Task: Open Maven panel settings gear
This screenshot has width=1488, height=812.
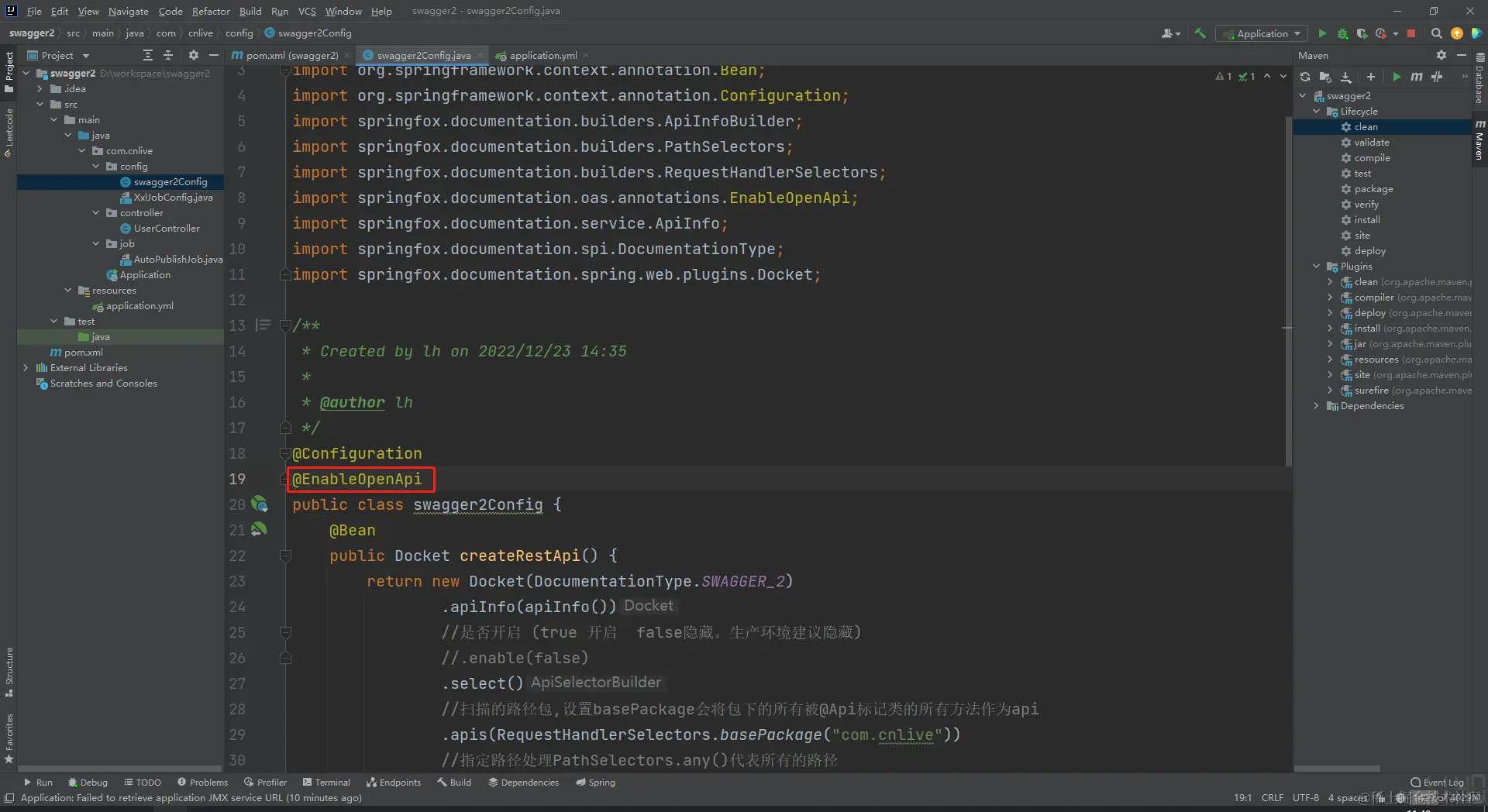Action: pyautogui.click(x=1441, y=55)
